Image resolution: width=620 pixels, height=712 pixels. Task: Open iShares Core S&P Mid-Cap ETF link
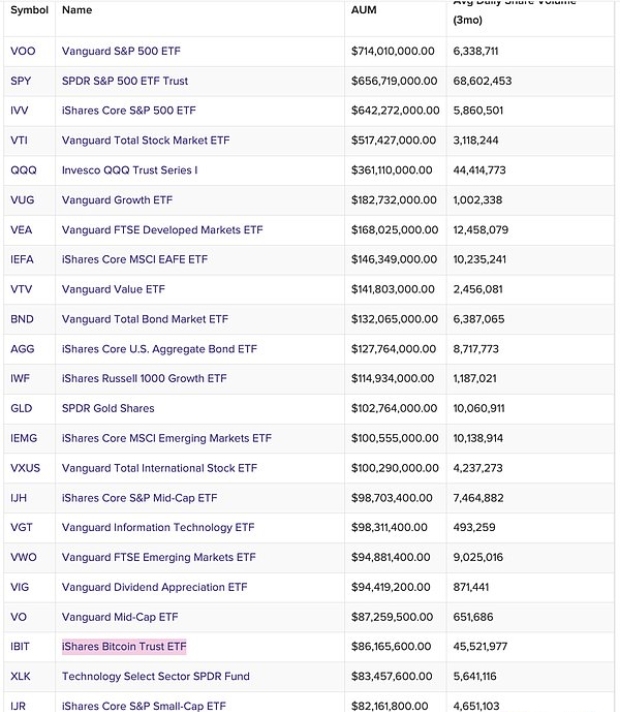click(139, 498)
